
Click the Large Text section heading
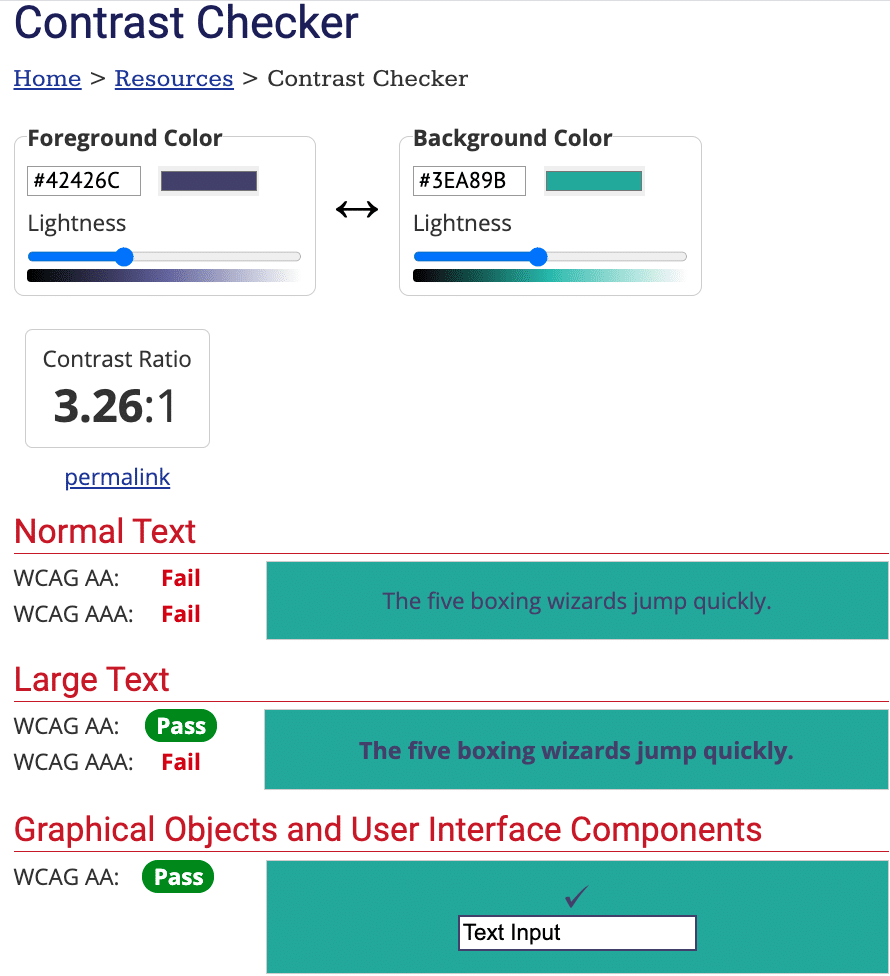tap(92, 679)
